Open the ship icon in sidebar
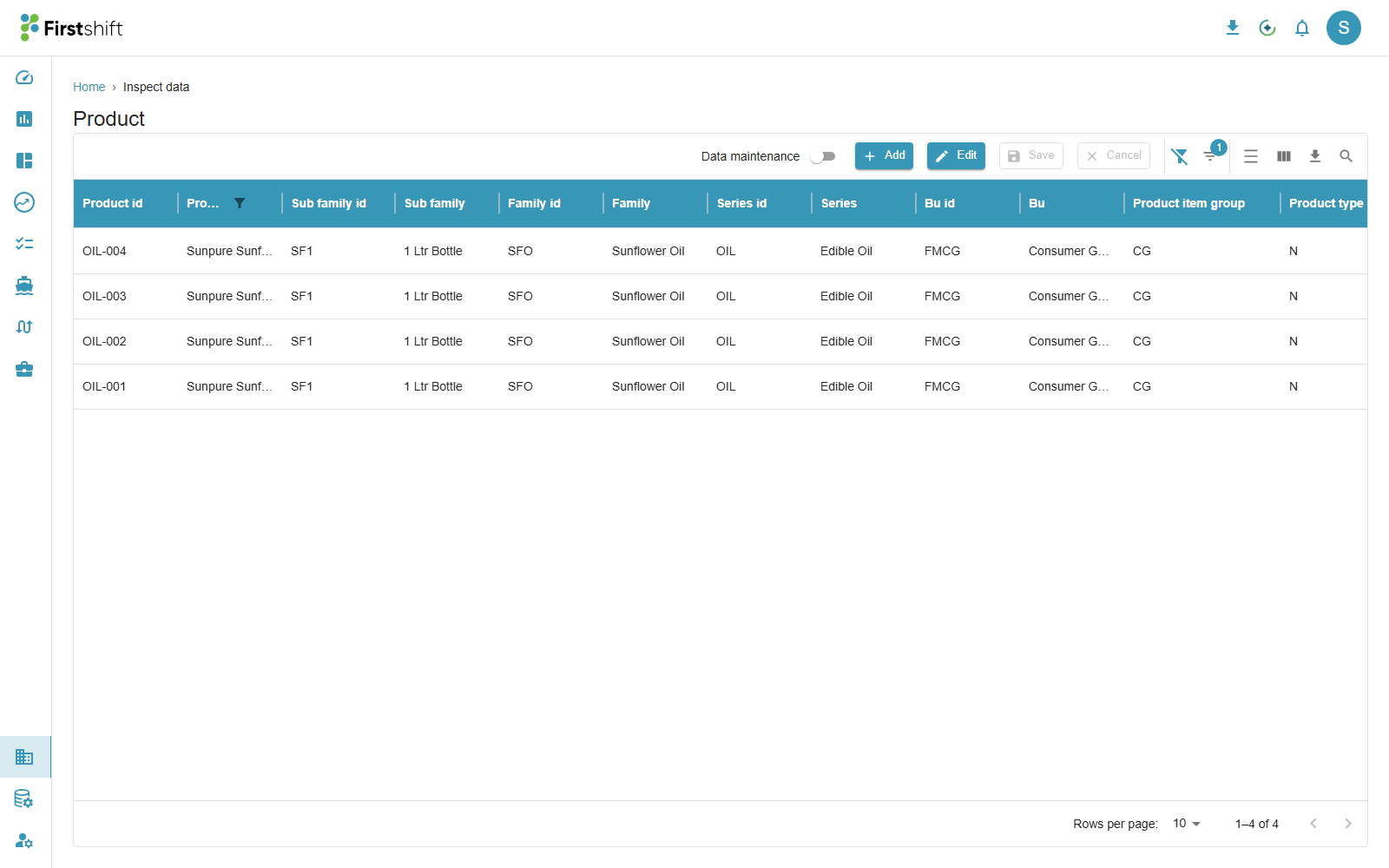Image resolution: width=1389 pixels, height=868 pixels. (x=24, y=286)
